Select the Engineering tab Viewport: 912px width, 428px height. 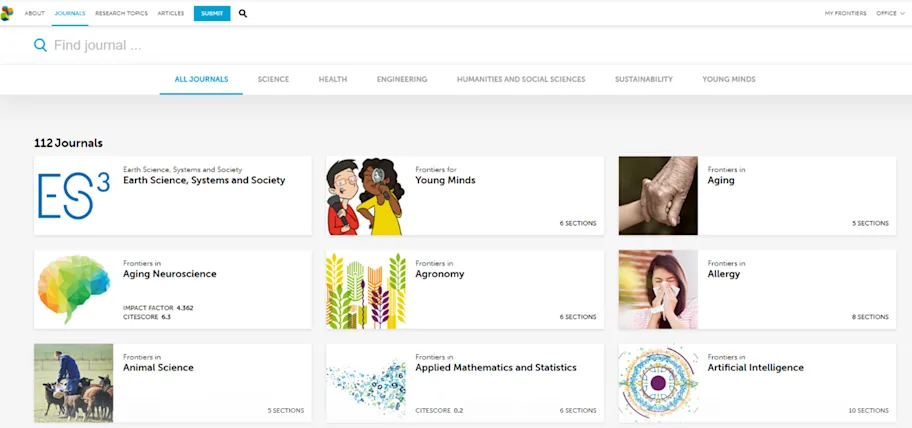tap(402, 79)
